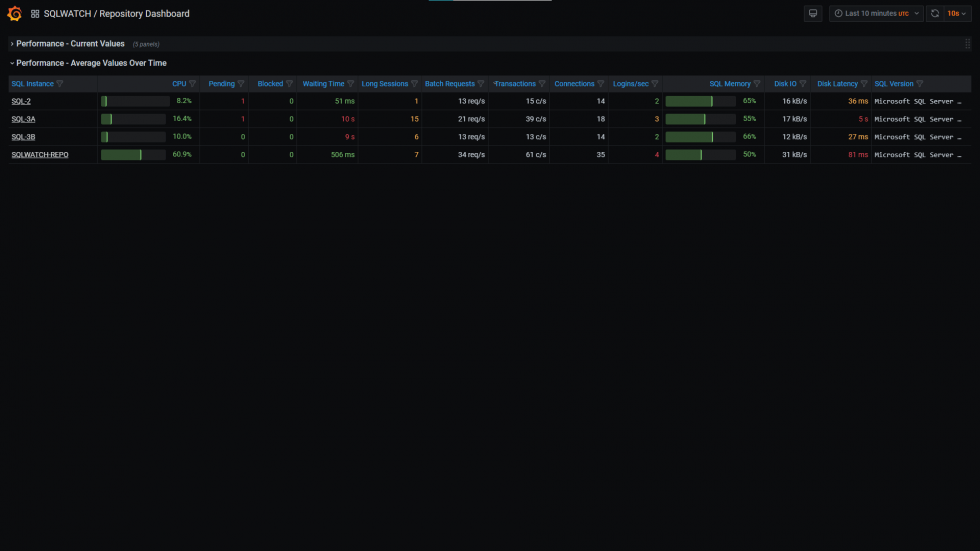Viewport: 980px width, 551px height.
Task: Click the Grafana logo home icon
Action: point(14,14)
